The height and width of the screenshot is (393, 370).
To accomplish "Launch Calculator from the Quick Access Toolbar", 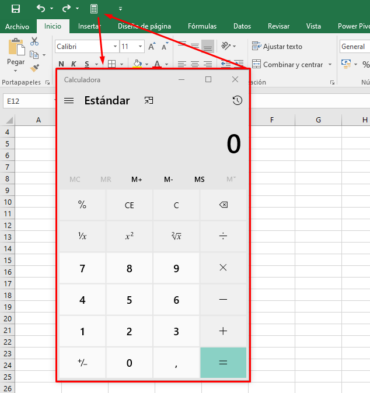I will [x=94, y=9].
